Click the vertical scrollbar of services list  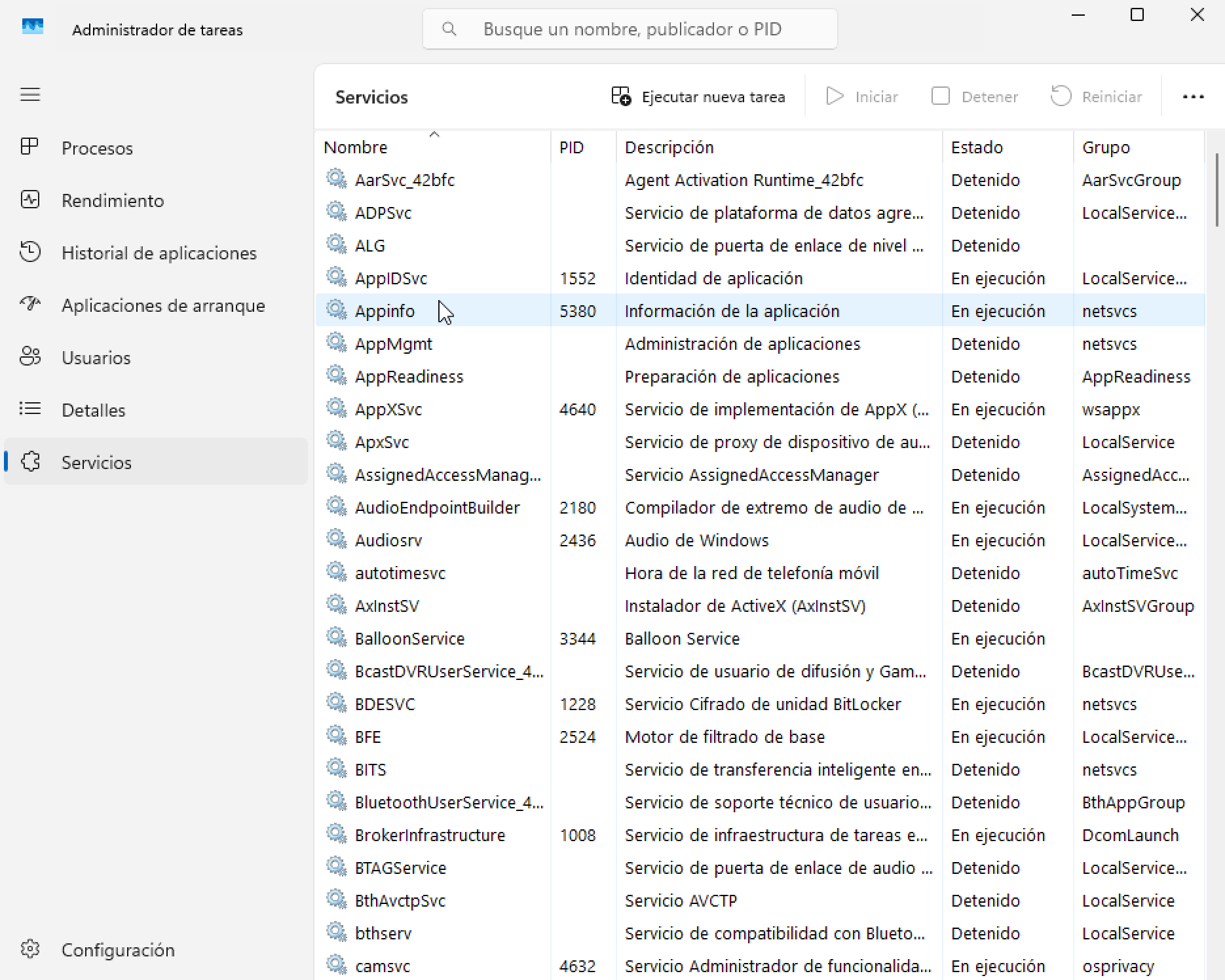click(x=1216, y=190)
